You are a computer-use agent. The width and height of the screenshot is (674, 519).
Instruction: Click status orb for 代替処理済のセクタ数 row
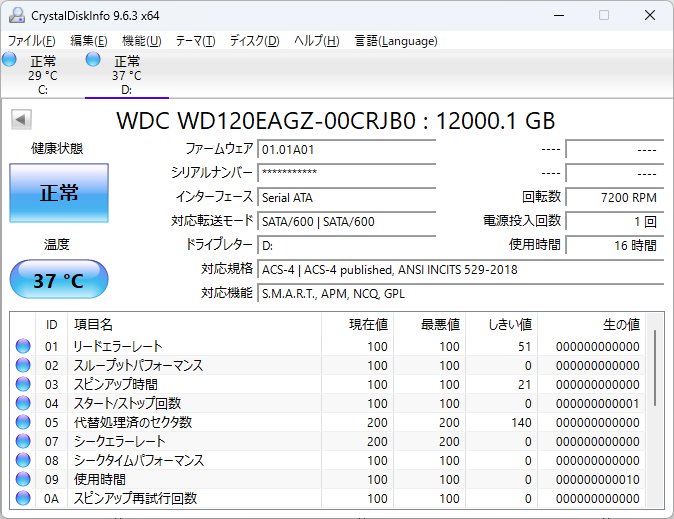point(23,423)
